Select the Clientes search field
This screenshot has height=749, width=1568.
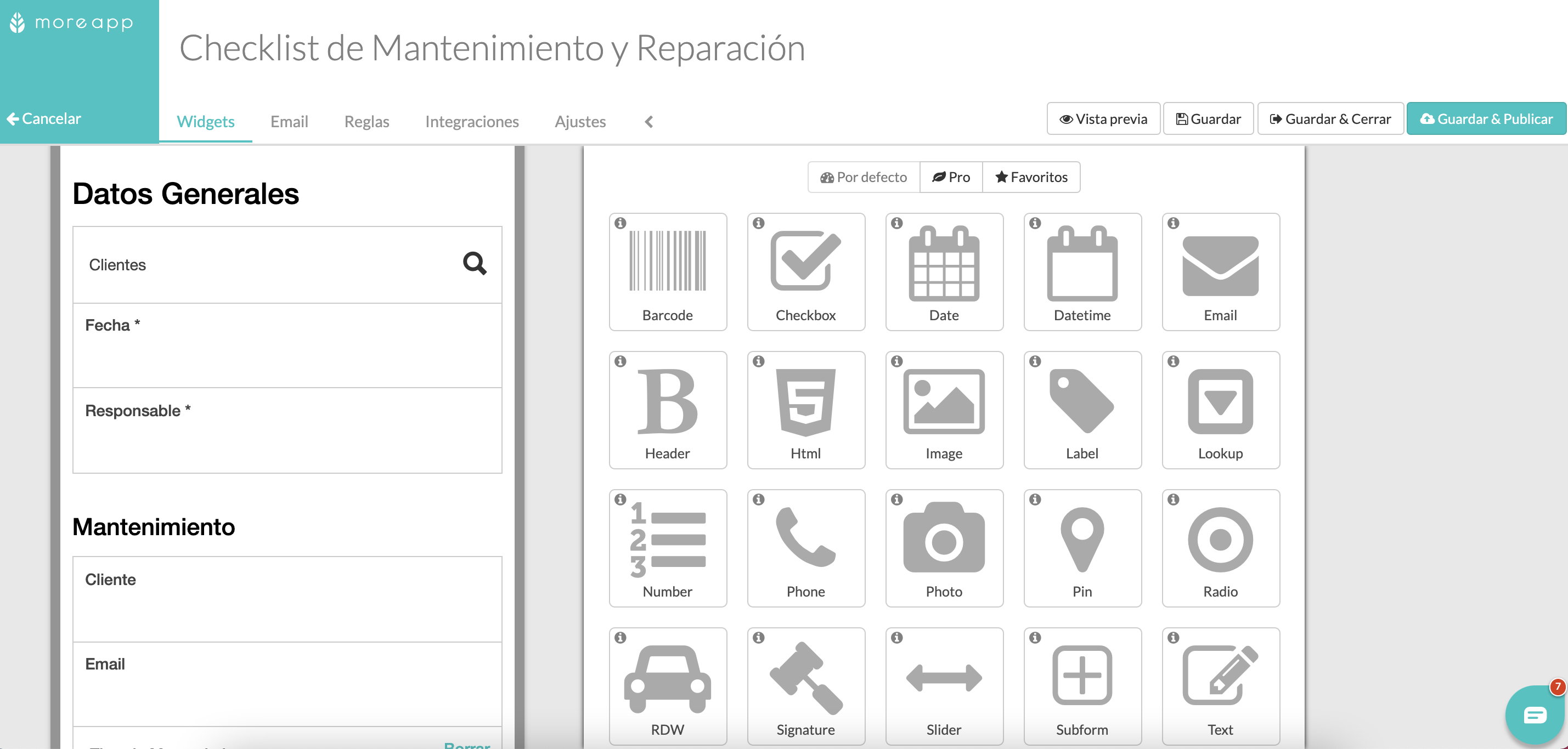point(287,265)
